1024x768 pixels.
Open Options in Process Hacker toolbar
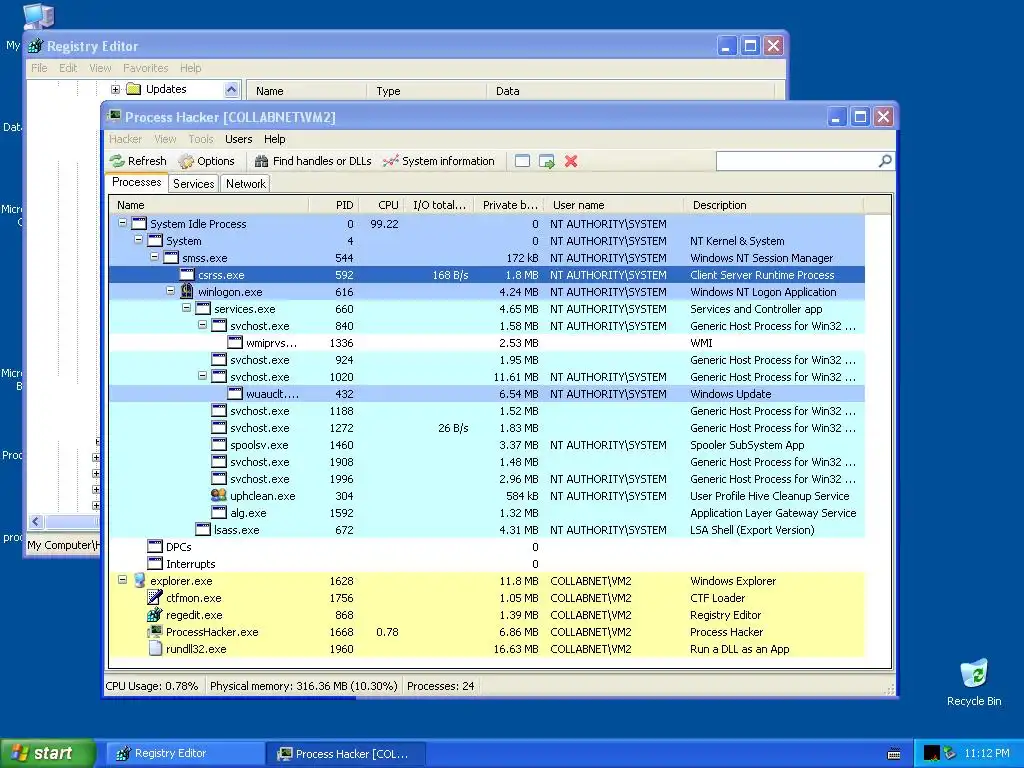pos(206,161)
